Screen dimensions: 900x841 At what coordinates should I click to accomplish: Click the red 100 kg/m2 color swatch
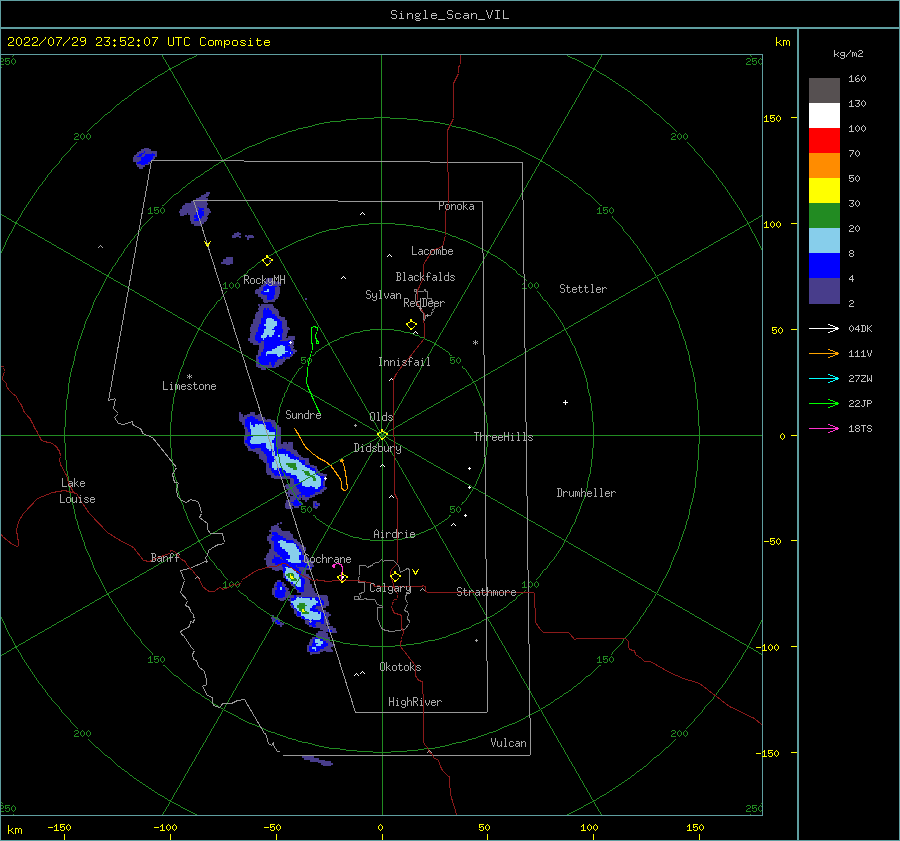click(824, 141)
